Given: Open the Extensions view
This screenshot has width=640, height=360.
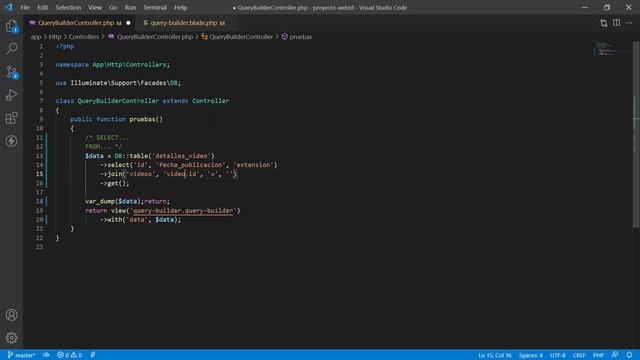Looking at the screenshot, I should pyautogui.click(x=11, y=118).
